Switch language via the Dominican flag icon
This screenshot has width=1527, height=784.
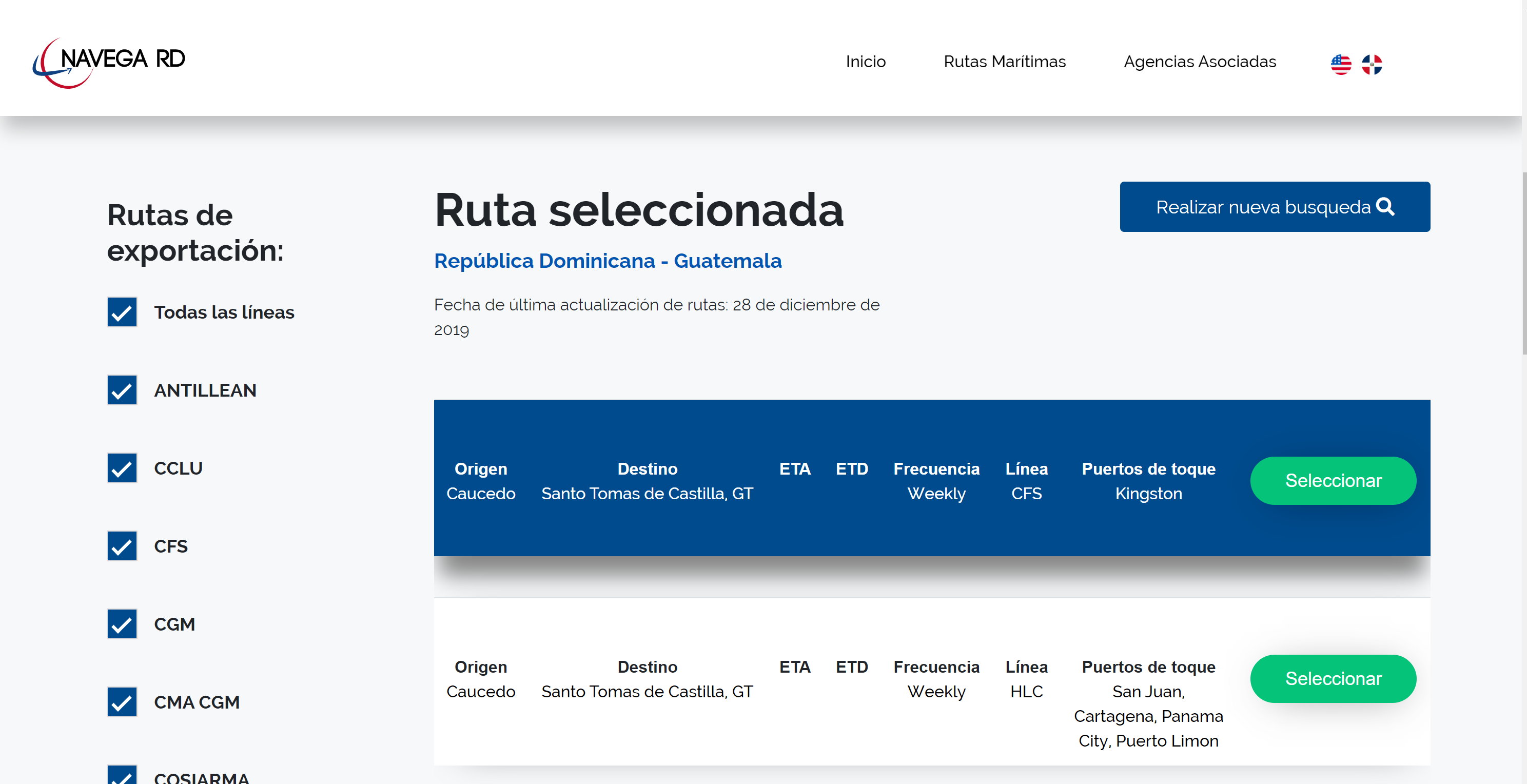1371,64
